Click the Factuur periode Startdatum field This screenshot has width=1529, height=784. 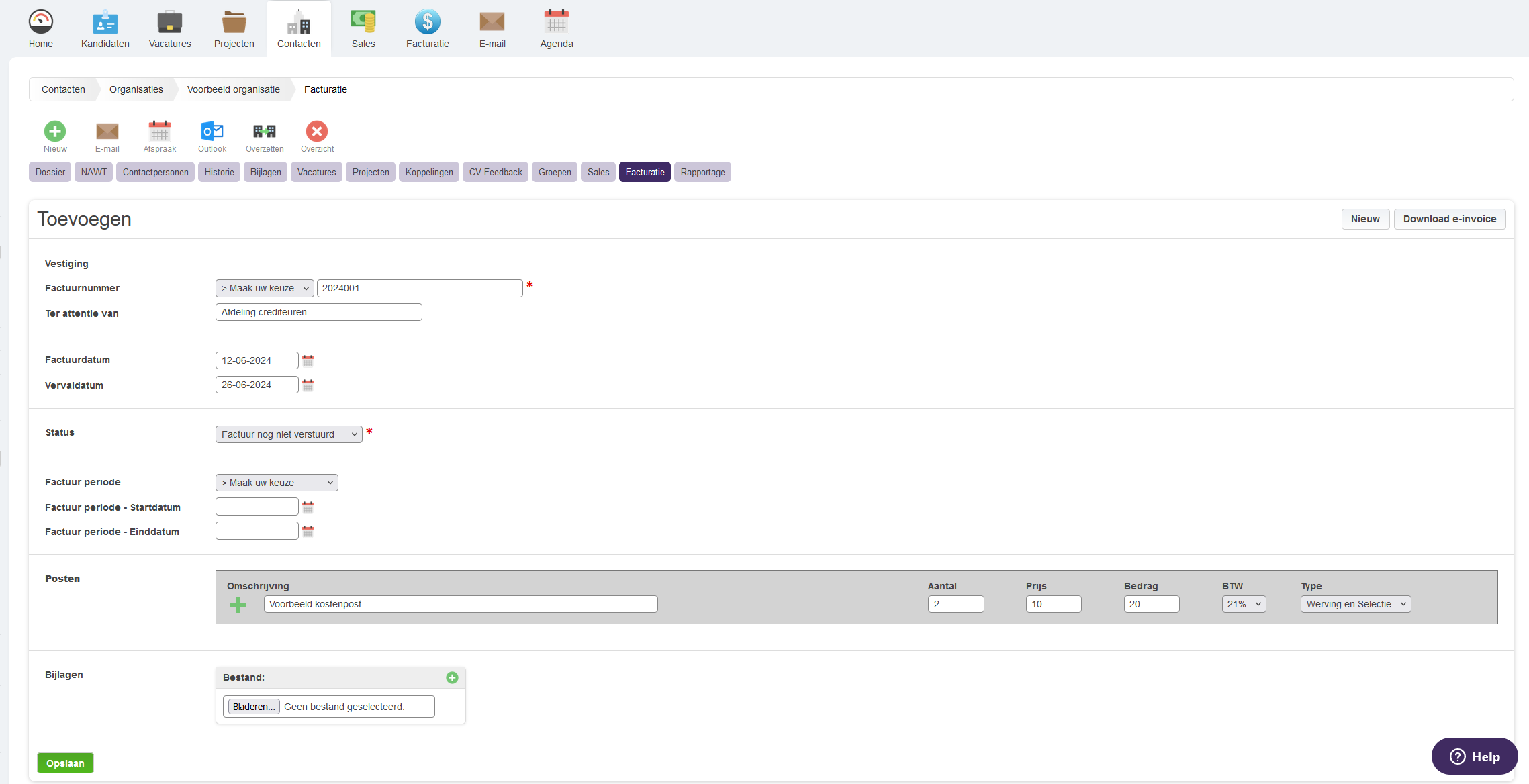[257, 507]
